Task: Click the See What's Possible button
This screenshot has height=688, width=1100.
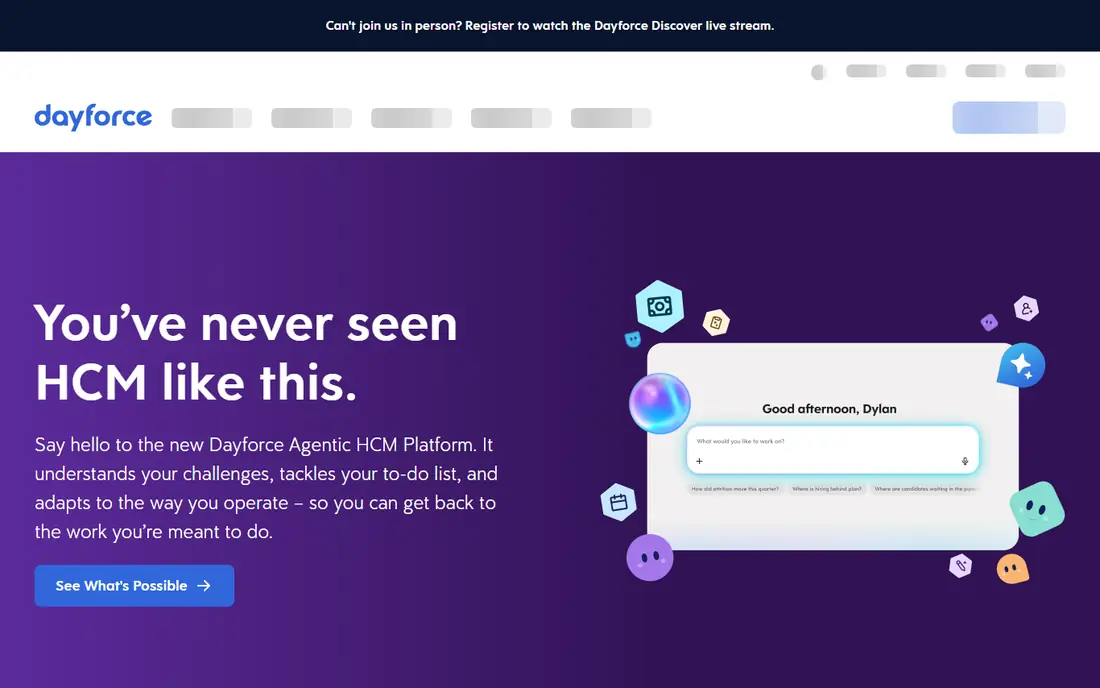Action: (x=134, y=586)
